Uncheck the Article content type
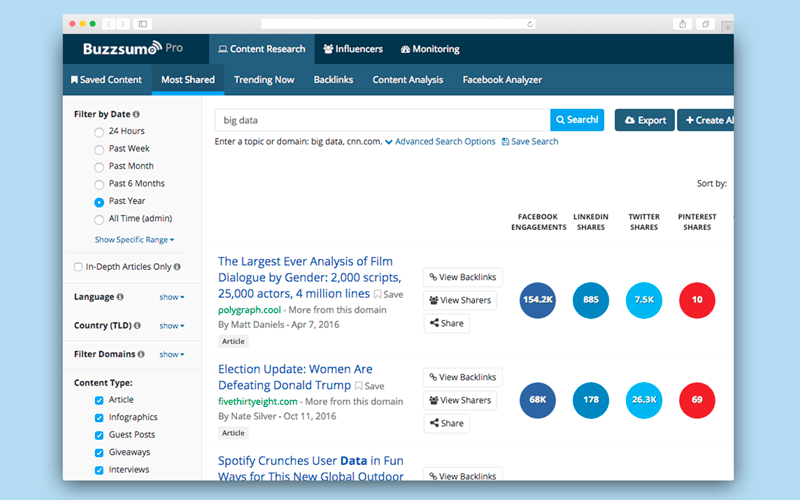This screenshot has width=800, height=500. click(x=99, y=400)
